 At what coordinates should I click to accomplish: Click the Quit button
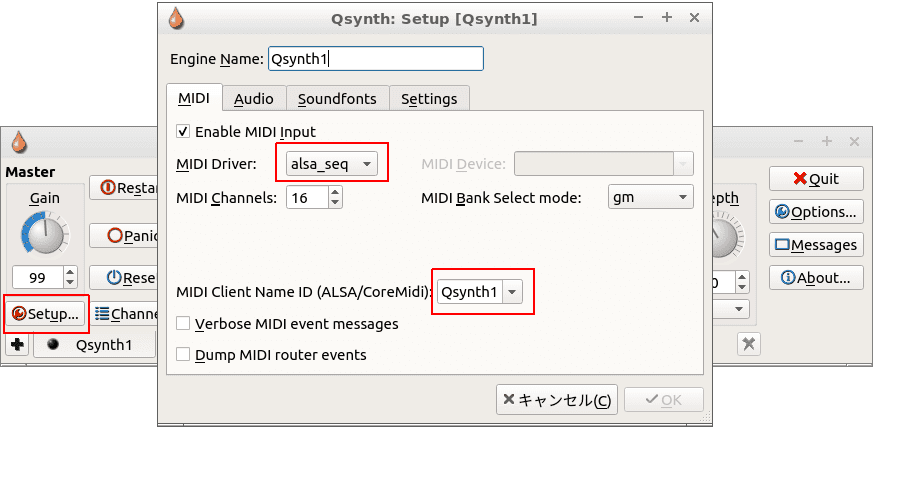click(x=816, y=179)
